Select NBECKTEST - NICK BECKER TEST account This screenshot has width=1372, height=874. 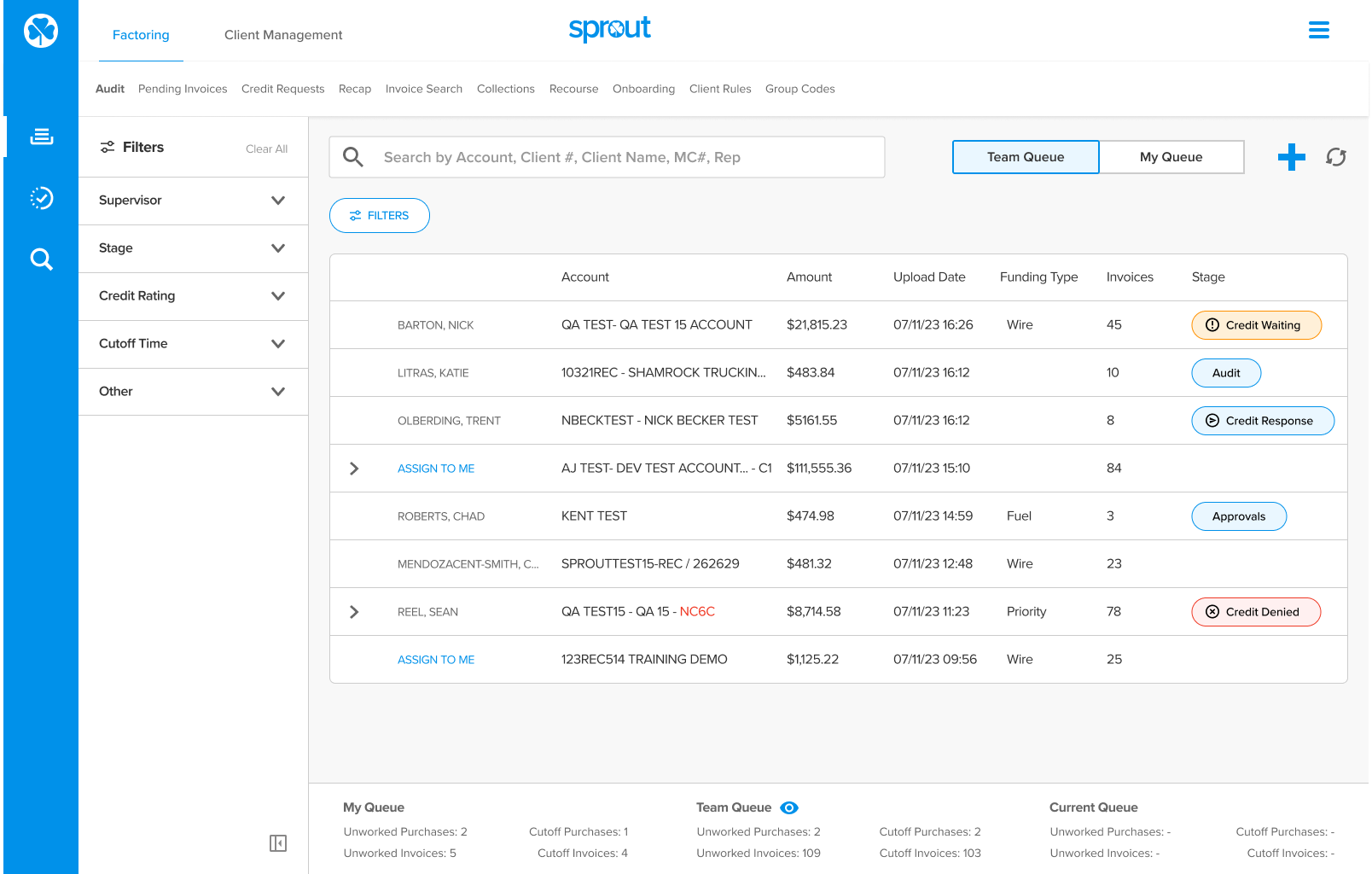click(660, 421)
